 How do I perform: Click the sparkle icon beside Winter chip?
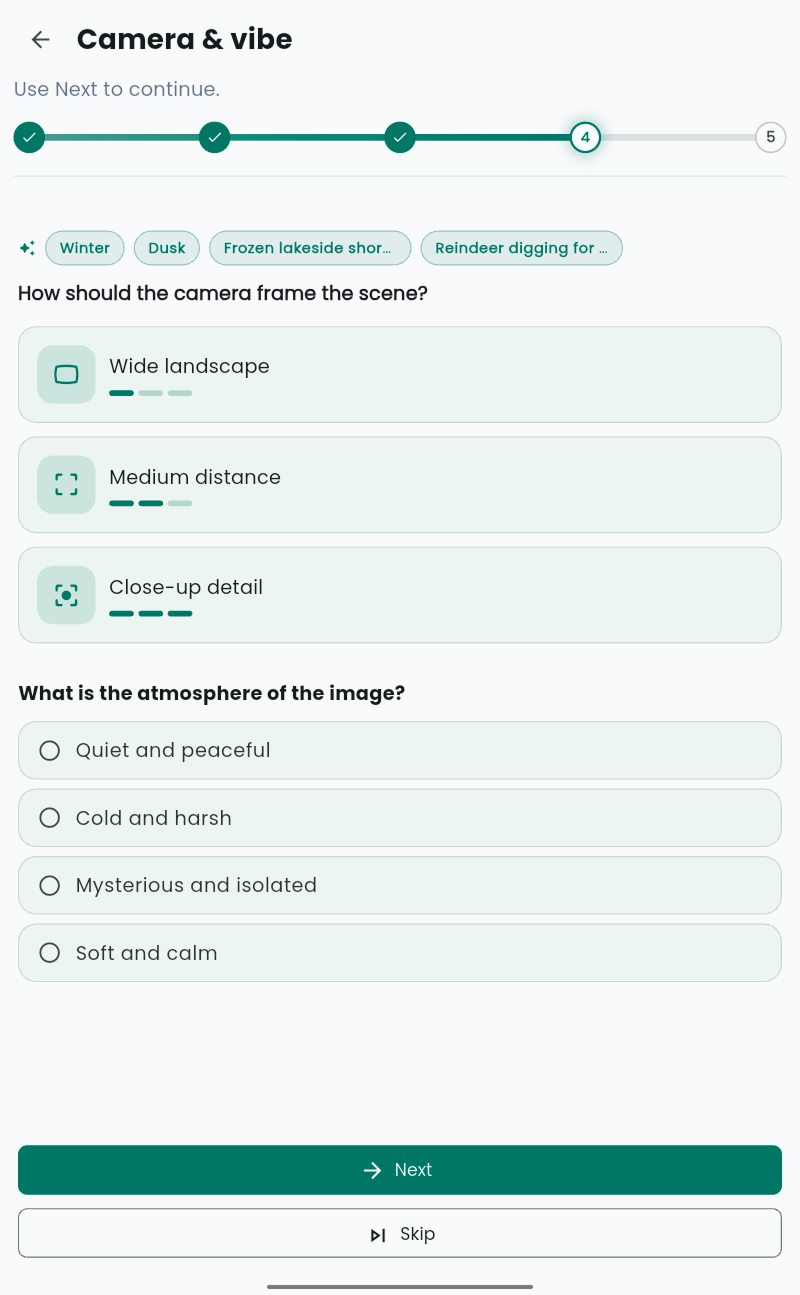(x=27, y=248)
